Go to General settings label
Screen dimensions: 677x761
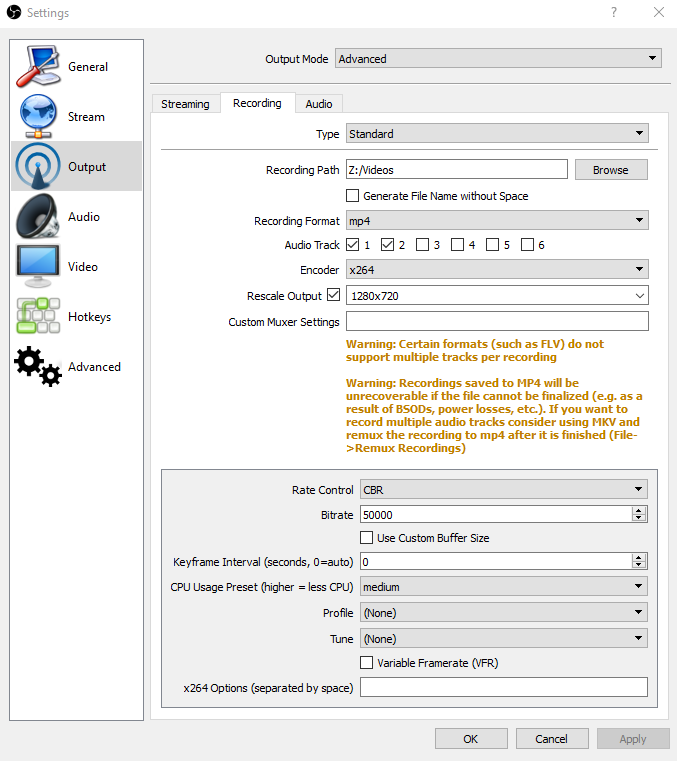88,66
